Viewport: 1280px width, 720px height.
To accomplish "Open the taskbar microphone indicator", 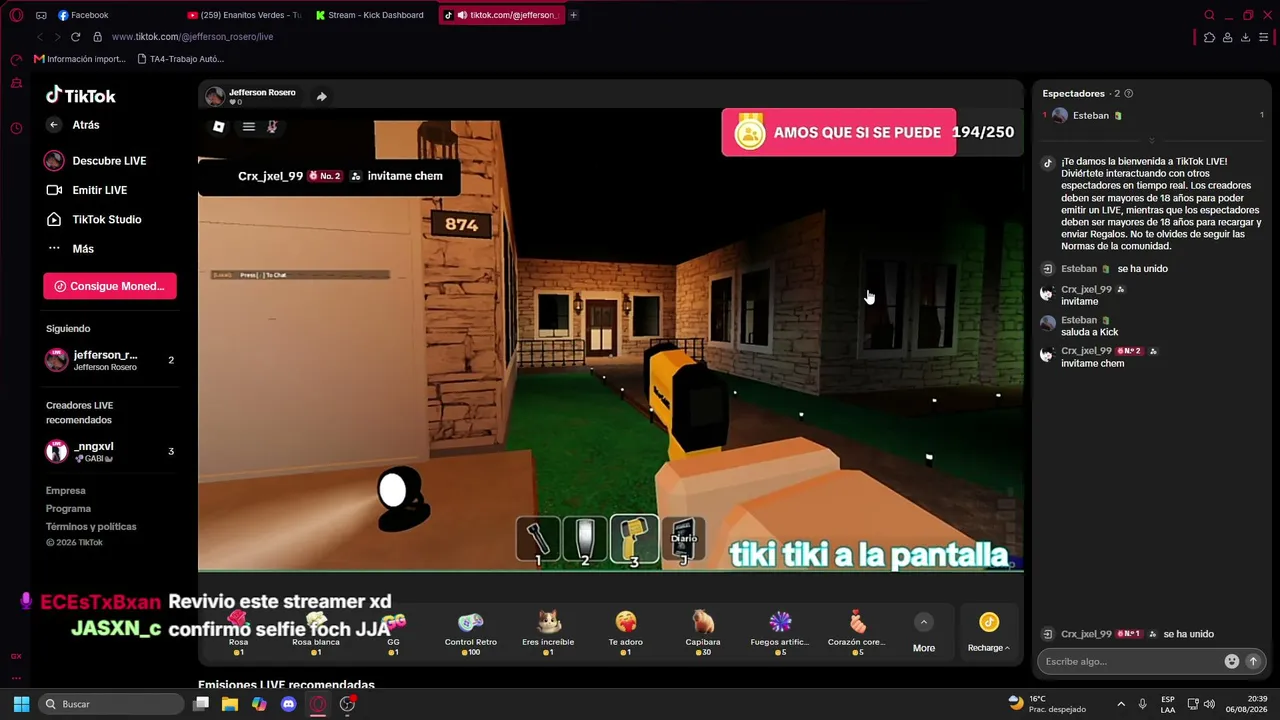I will pyautogui.click(x=1143, y=704).
